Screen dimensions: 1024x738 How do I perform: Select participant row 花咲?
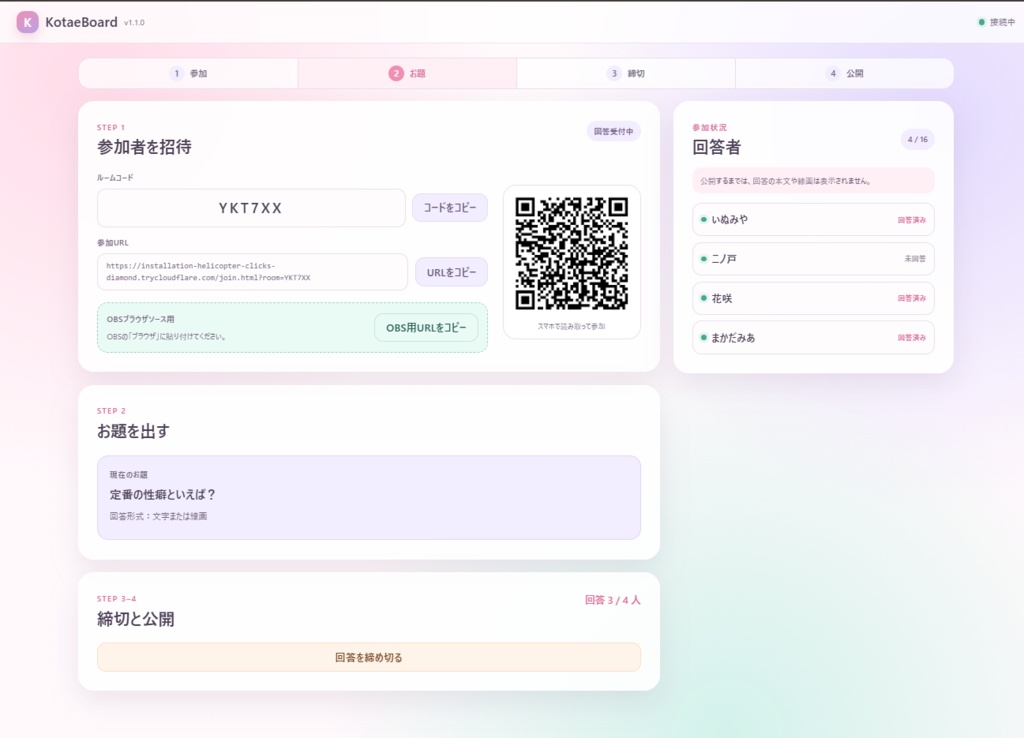tap(813, 298)
